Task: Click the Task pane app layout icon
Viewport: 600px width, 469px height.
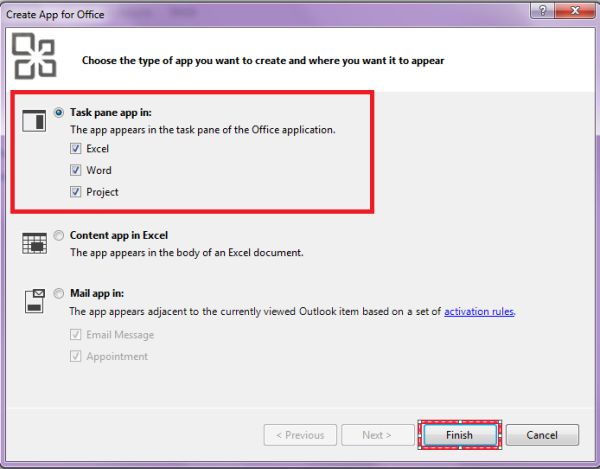Action: (x=34, y=121)
